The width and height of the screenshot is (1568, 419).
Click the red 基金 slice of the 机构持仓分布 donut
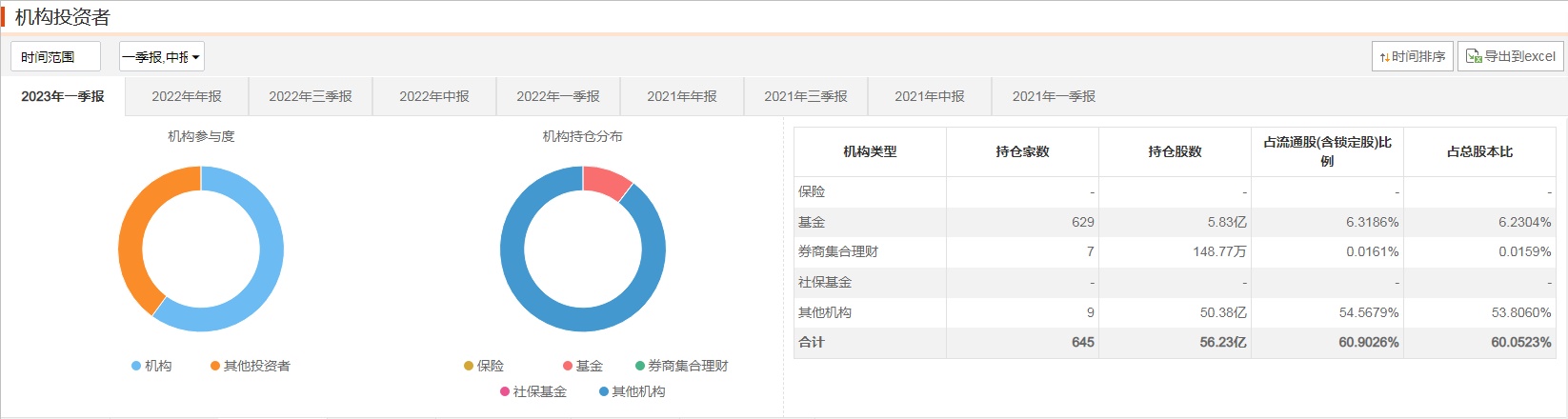(607, 181)
